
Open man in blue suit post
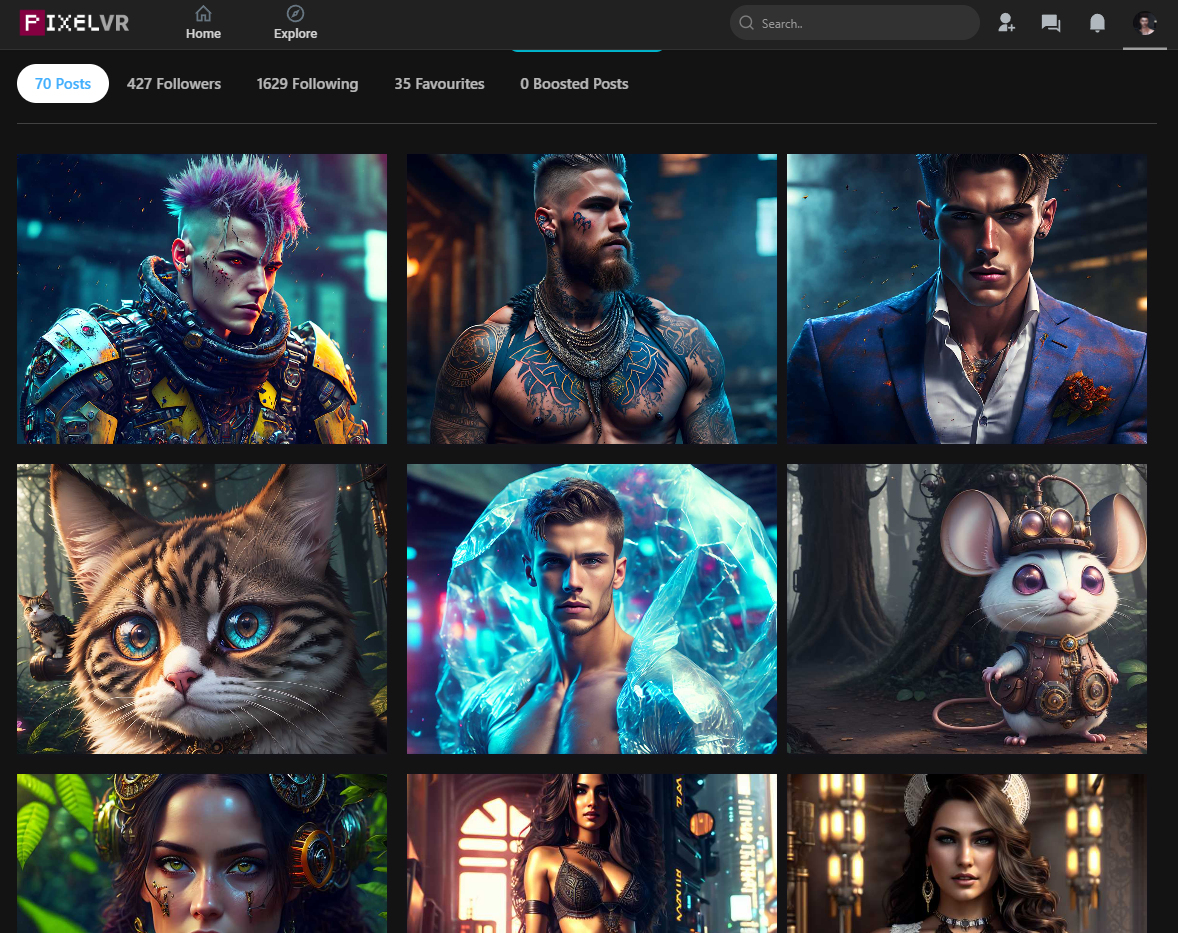coord(967,299)
